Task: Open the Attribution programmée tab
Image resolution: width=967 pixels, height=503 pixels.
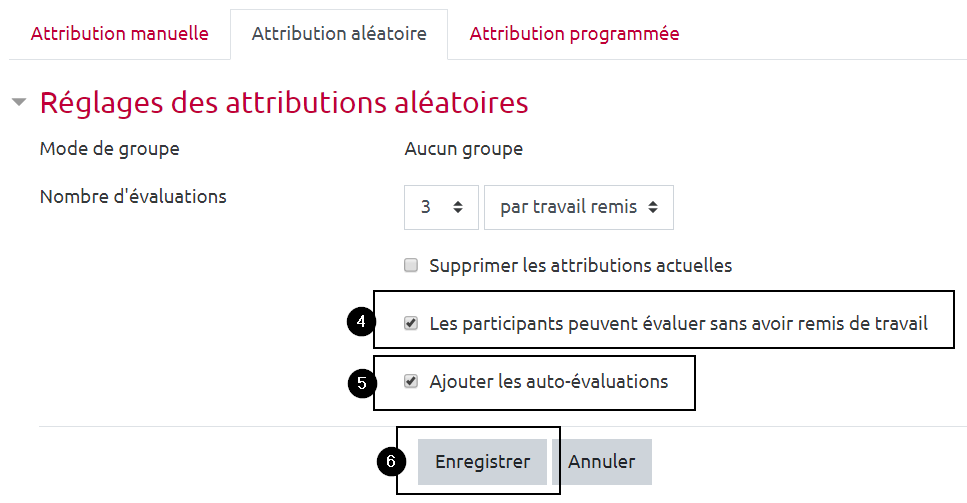Action: [x=574, y=34]
